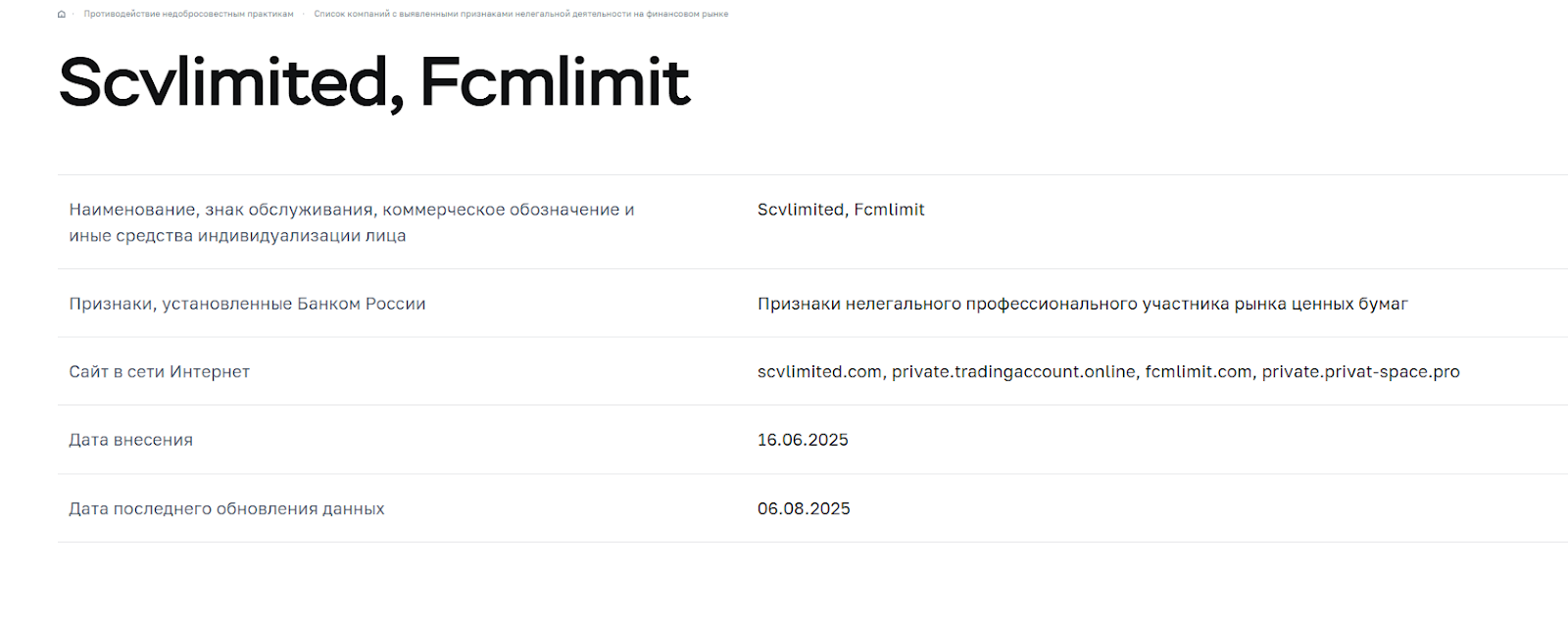Screen dimensions: 1568x618
Task: Click the 'Сайт в сети Интернет' label
Action: pyautogui.click(x=159, y=372)
